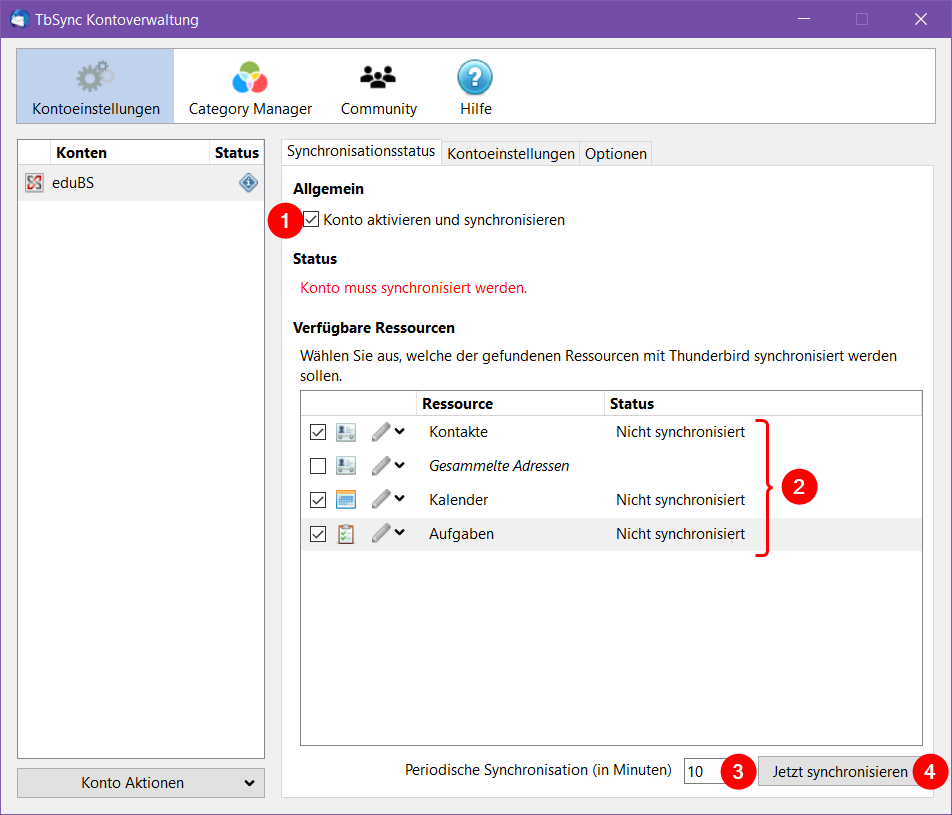Open the Category Manager toolbar icon
952x815 pixels.
250,78
